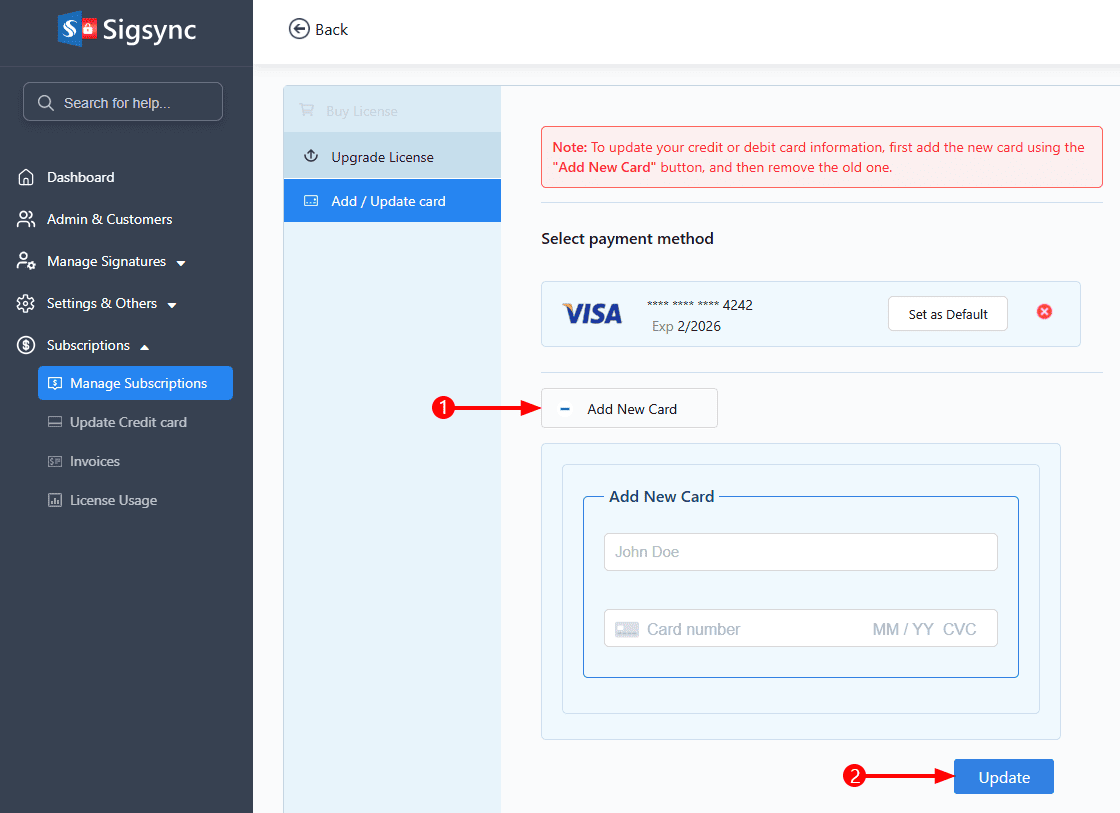Remove the Visa card with the red X

click(1044, 312)
